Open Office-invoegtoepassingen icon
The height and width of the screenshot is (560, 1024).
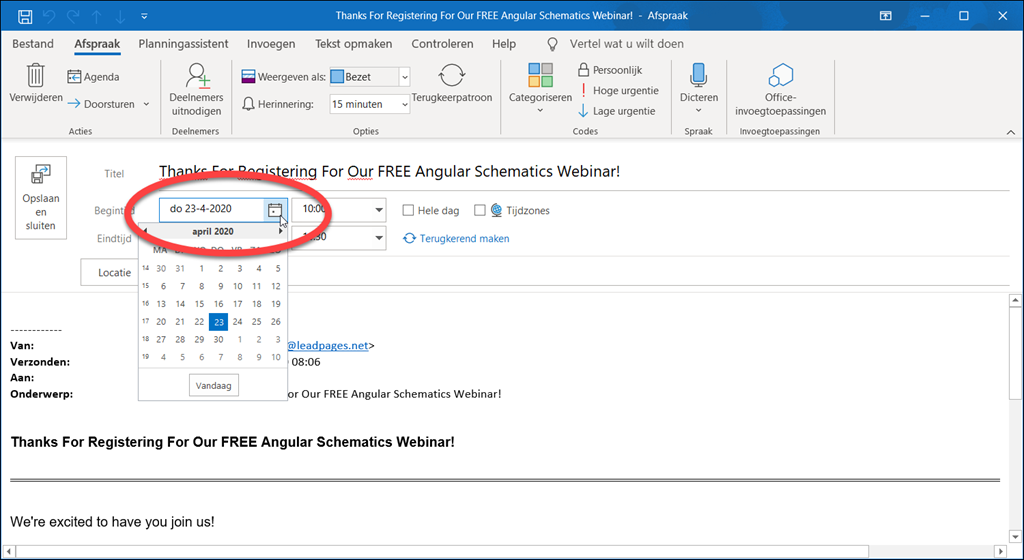tap(780, 76)
